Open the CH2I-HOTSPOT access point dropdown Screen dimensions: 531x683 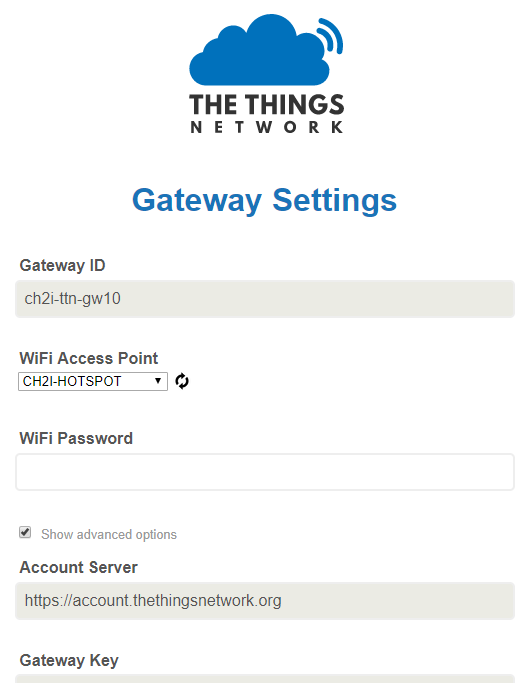(93, 381)
